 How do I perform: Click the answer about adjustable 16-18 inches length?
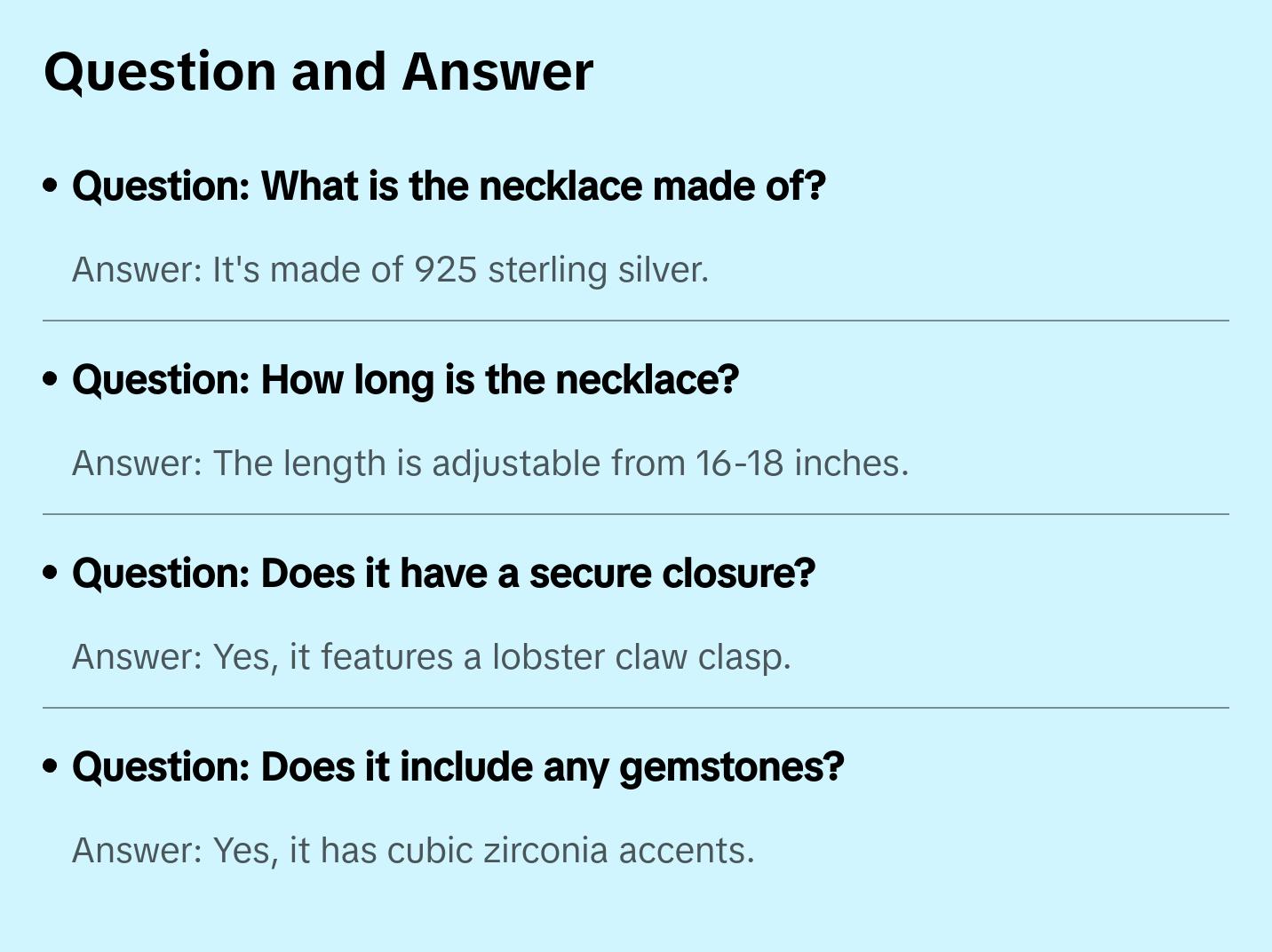coord(490,464)
